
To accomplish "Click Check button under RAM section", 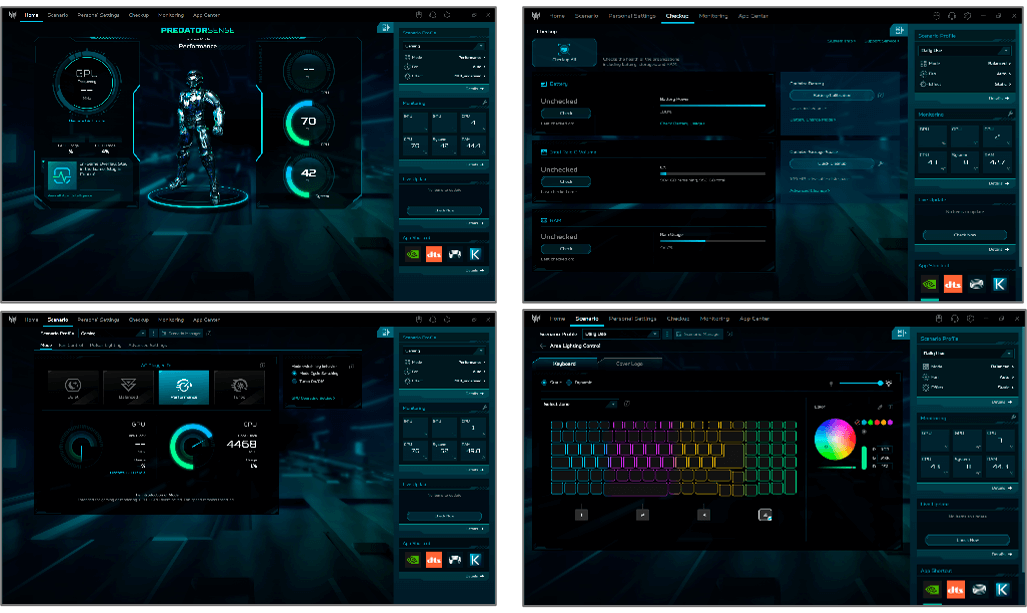I will (566, 249).
